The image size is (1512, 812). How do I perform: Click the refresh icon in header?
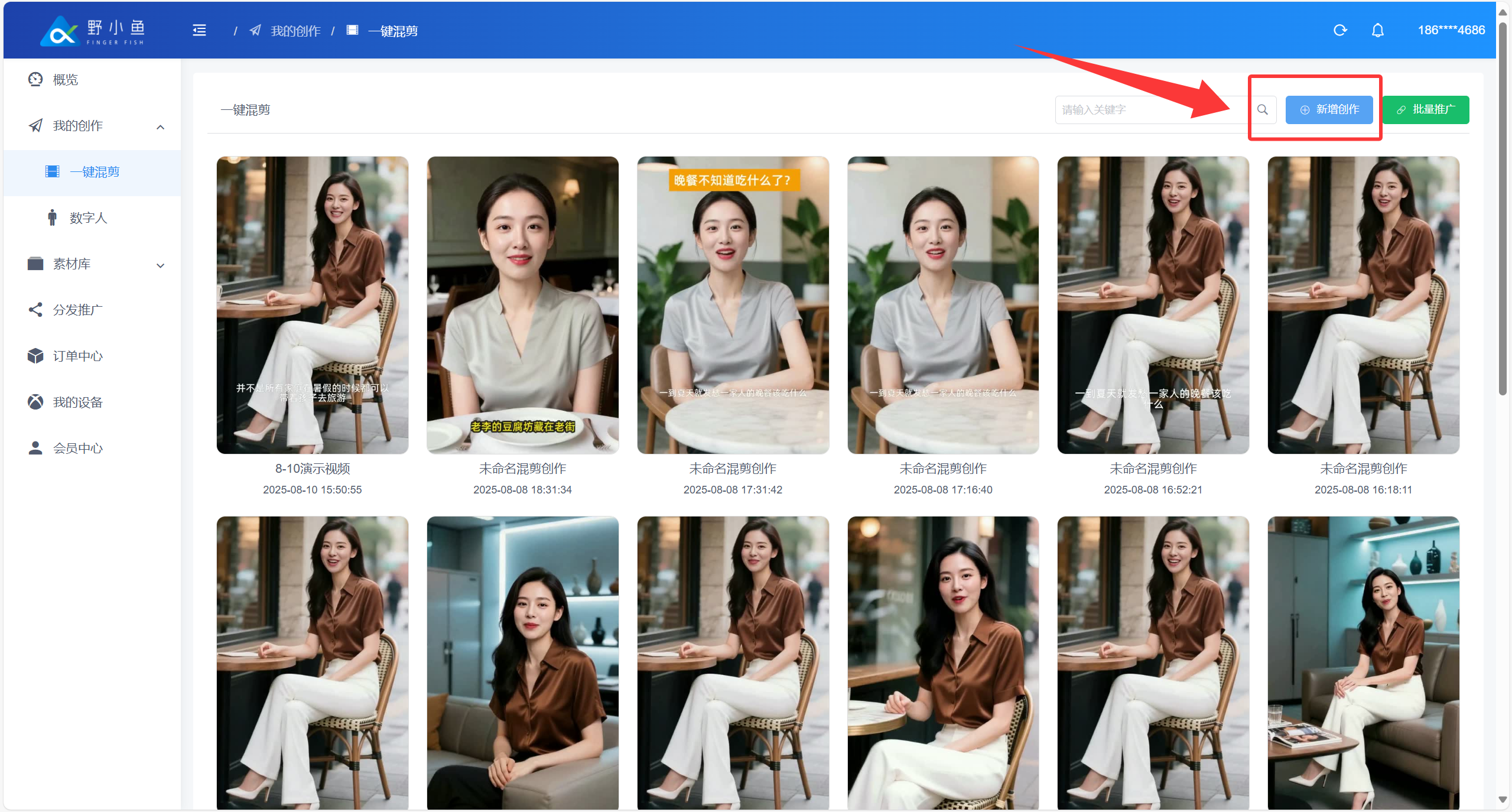(1339, 30)
